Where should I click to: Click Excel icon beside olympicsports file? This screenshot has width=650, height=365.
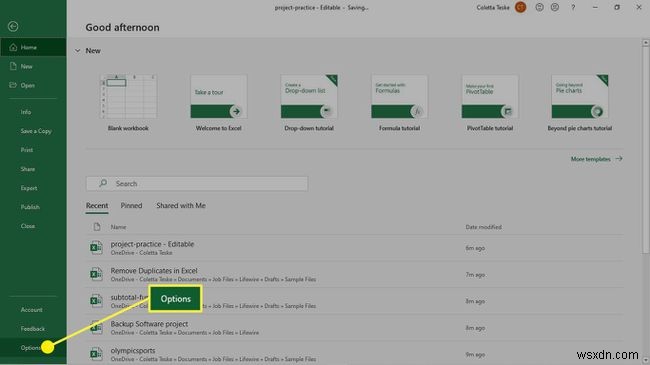(x=96, y=354)
